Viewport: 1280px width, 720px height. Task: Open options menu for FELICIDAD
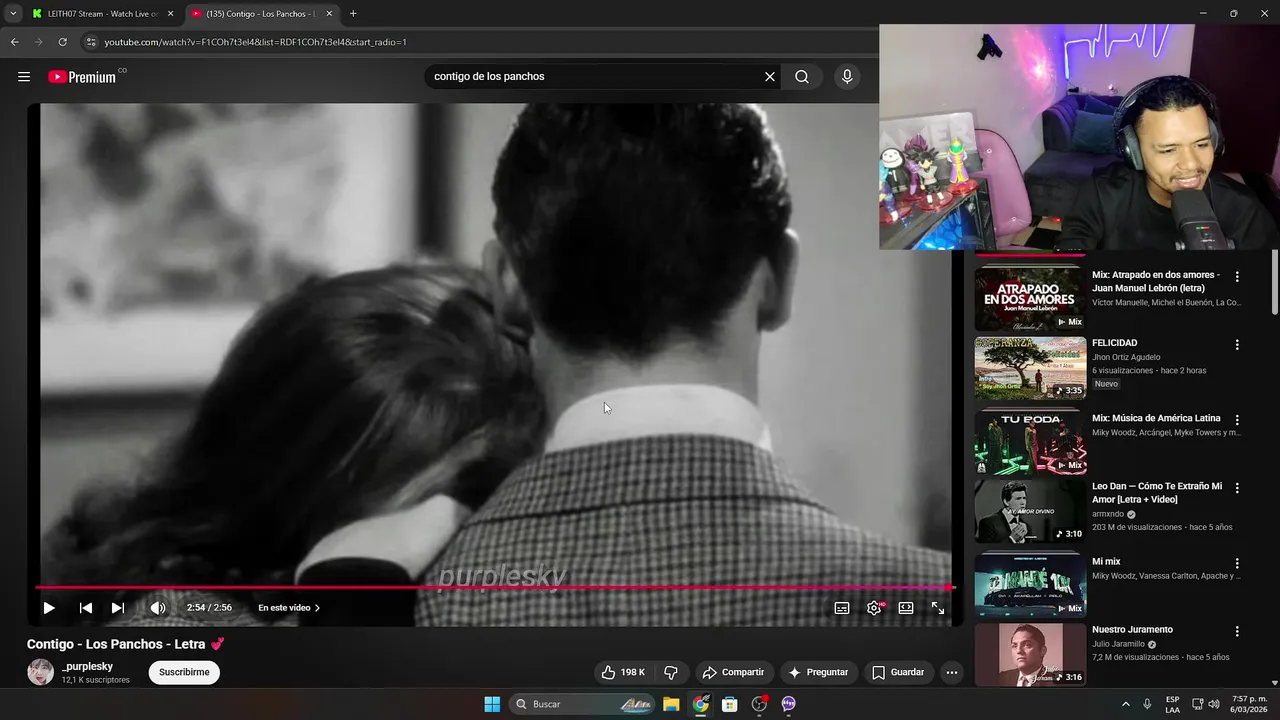tap(1237, 345)
